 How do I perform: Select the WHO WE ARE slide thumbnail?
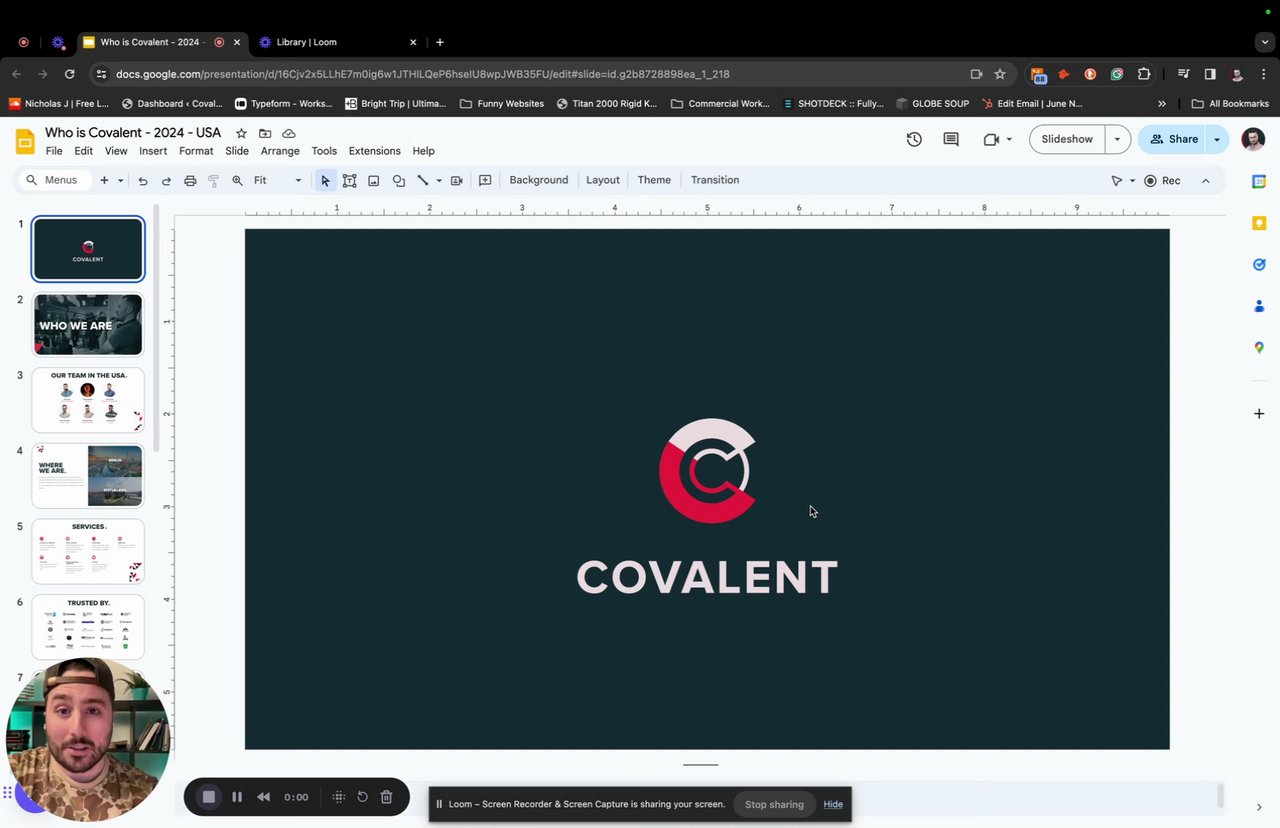[x=88, y=325]
